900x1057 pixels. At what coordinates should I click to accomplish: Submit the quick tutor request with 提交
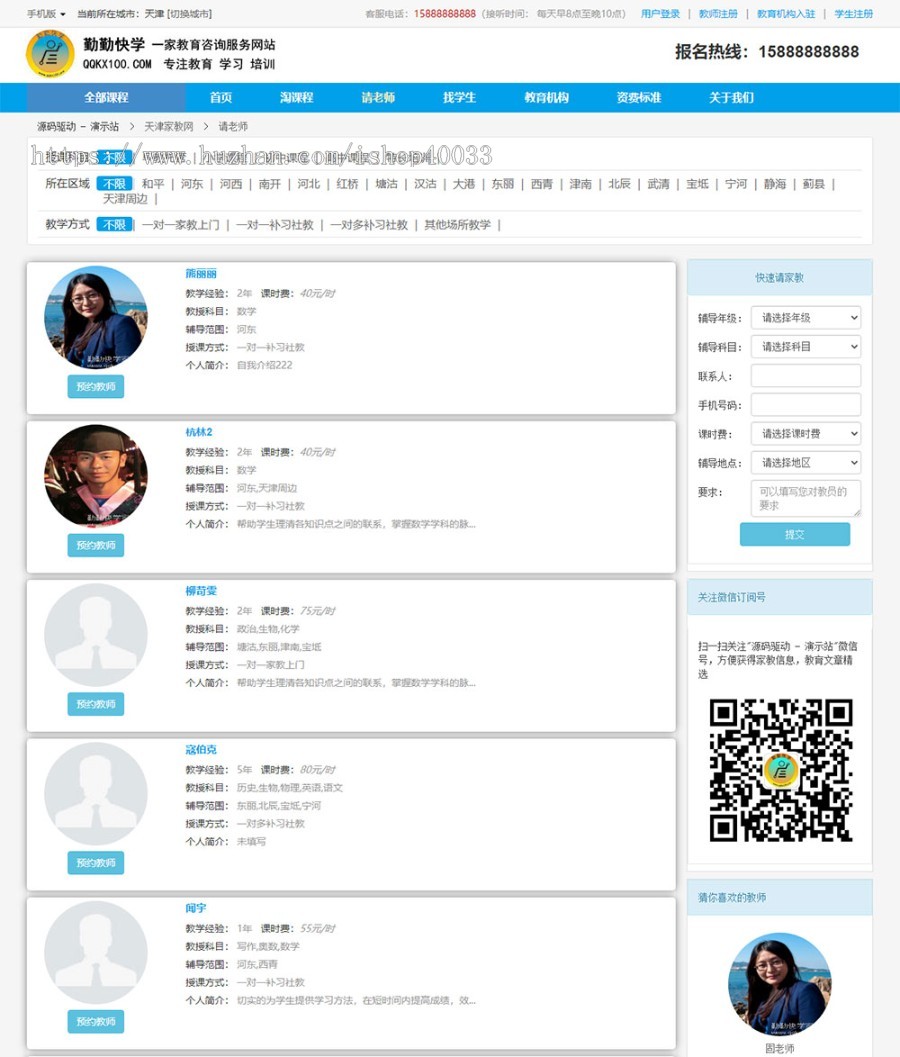click(795, 535)
